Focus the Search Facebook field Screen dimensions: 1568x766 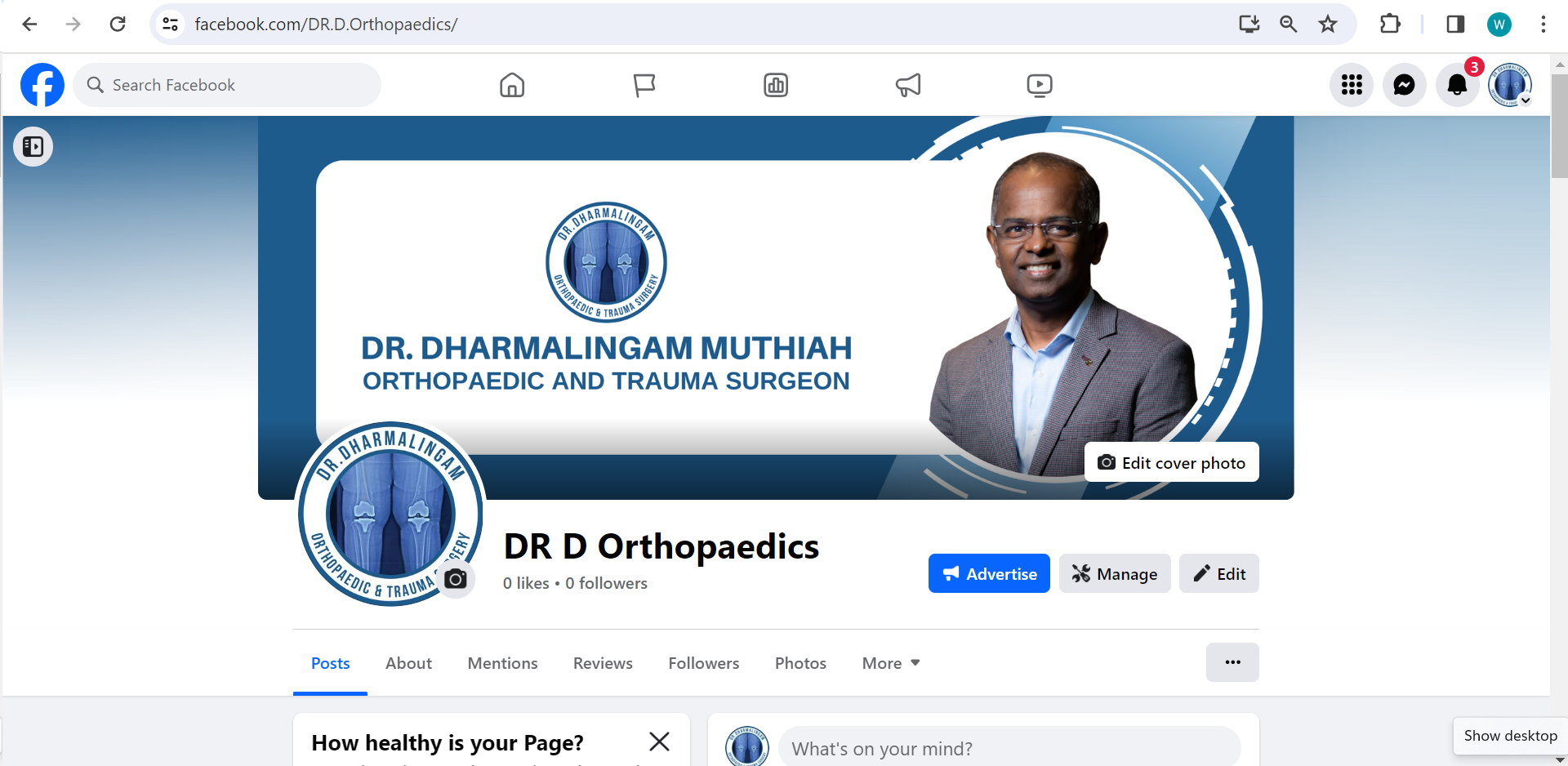(227, 85)
